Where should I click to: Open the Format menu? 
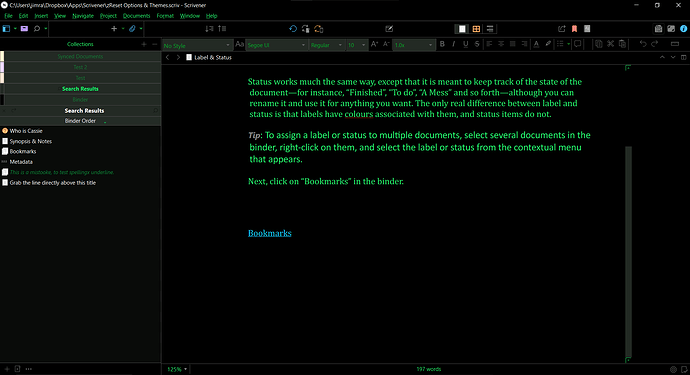[x=165, y=16]
